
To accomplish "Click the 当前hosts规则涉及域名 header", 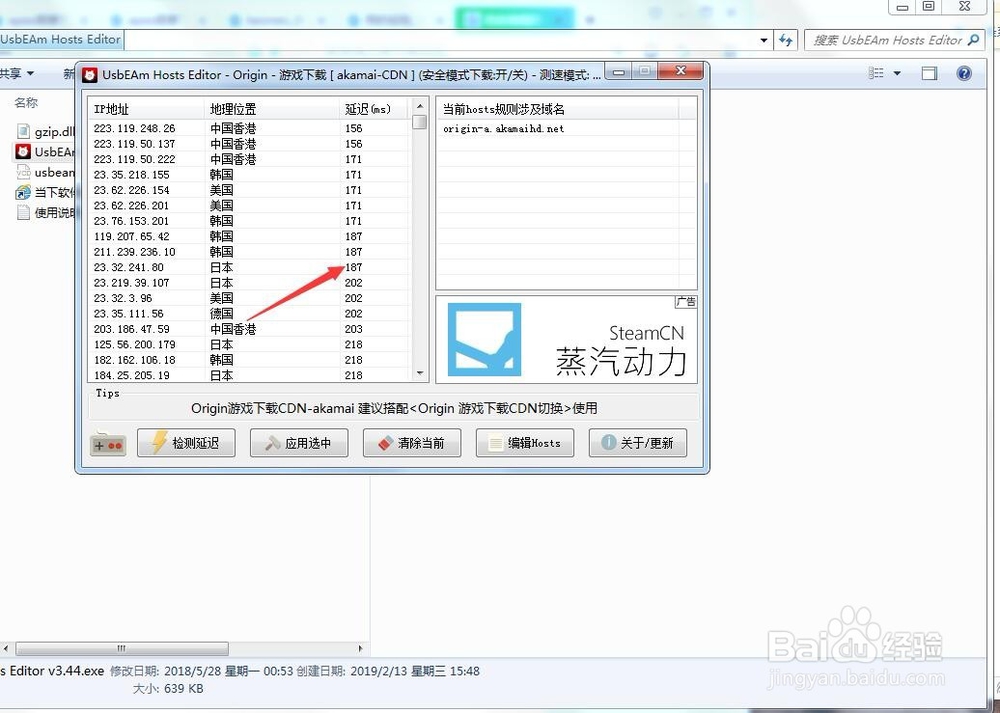I will point(557,109).
